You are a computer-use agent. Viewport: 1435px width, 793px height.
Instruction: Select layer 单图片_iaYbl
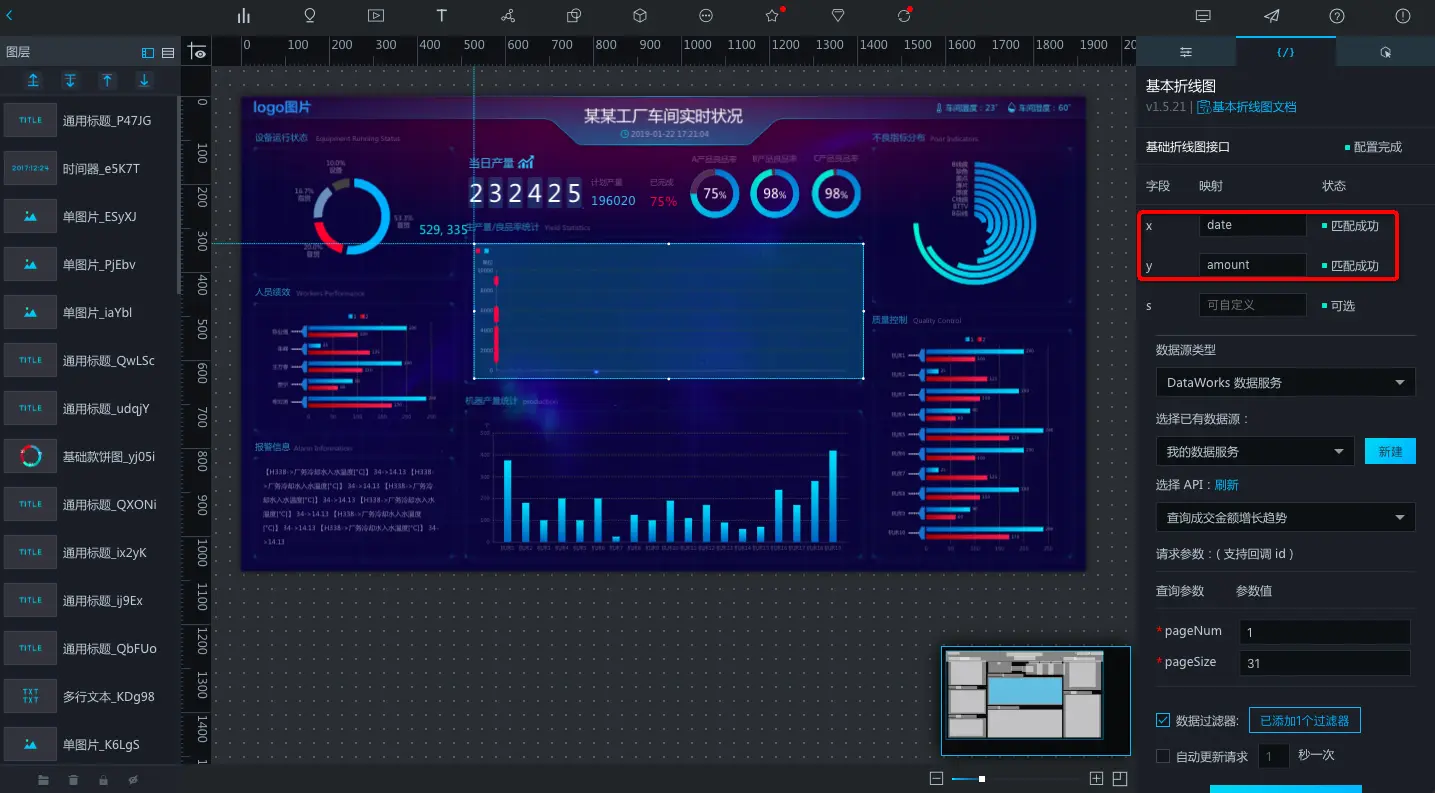(x=90, y=312)
